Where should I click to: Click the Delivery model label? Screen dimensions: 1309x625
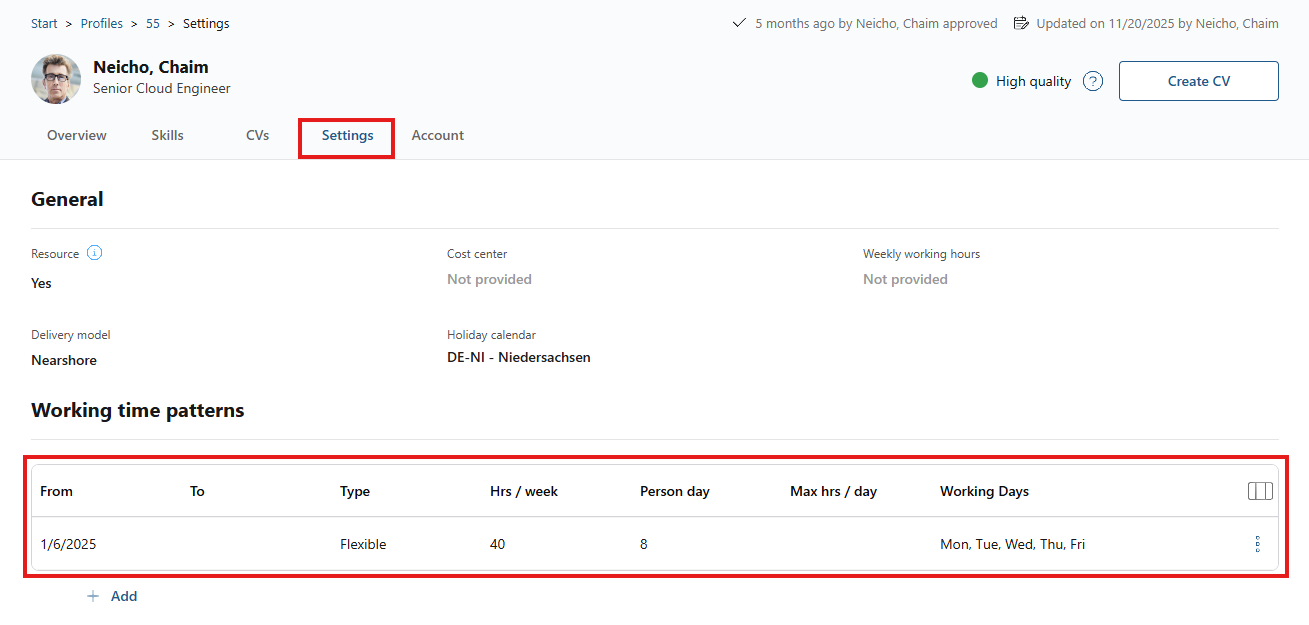[71, 335]
